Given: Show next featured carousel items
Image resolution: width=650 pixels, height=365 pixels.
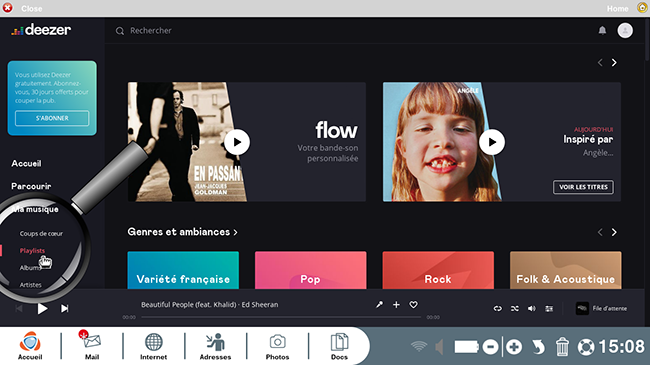Looking at the screenshot, I should coord(614,63).
